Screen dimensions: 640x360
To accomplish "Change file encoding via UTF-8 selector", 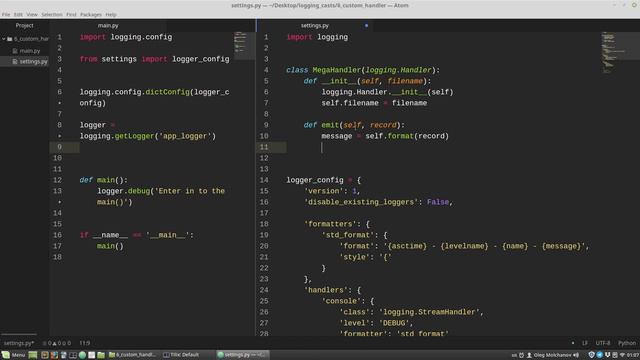I will (602, 343).
